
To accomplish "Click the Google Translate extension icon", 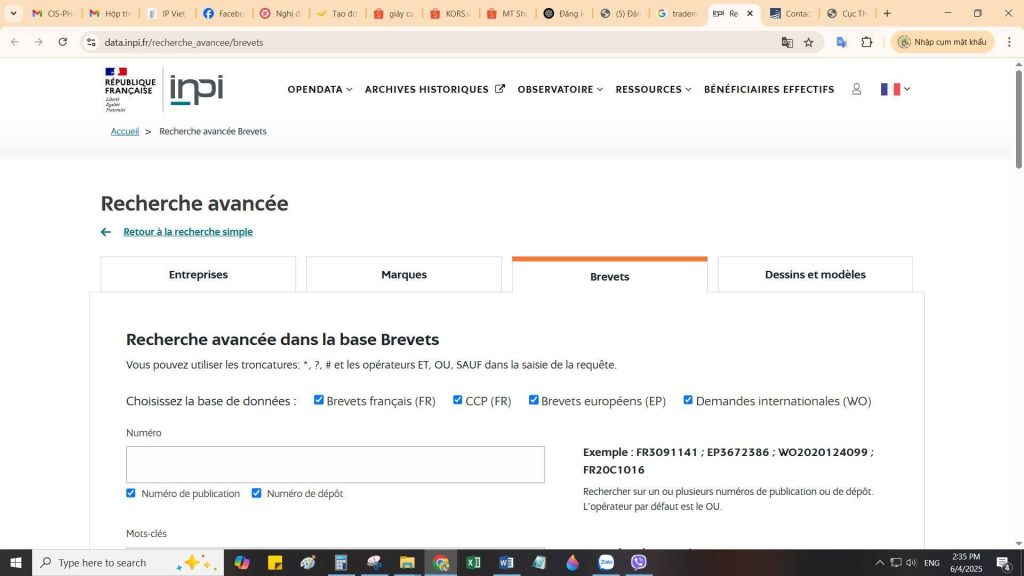I will (x=842, y=42).
